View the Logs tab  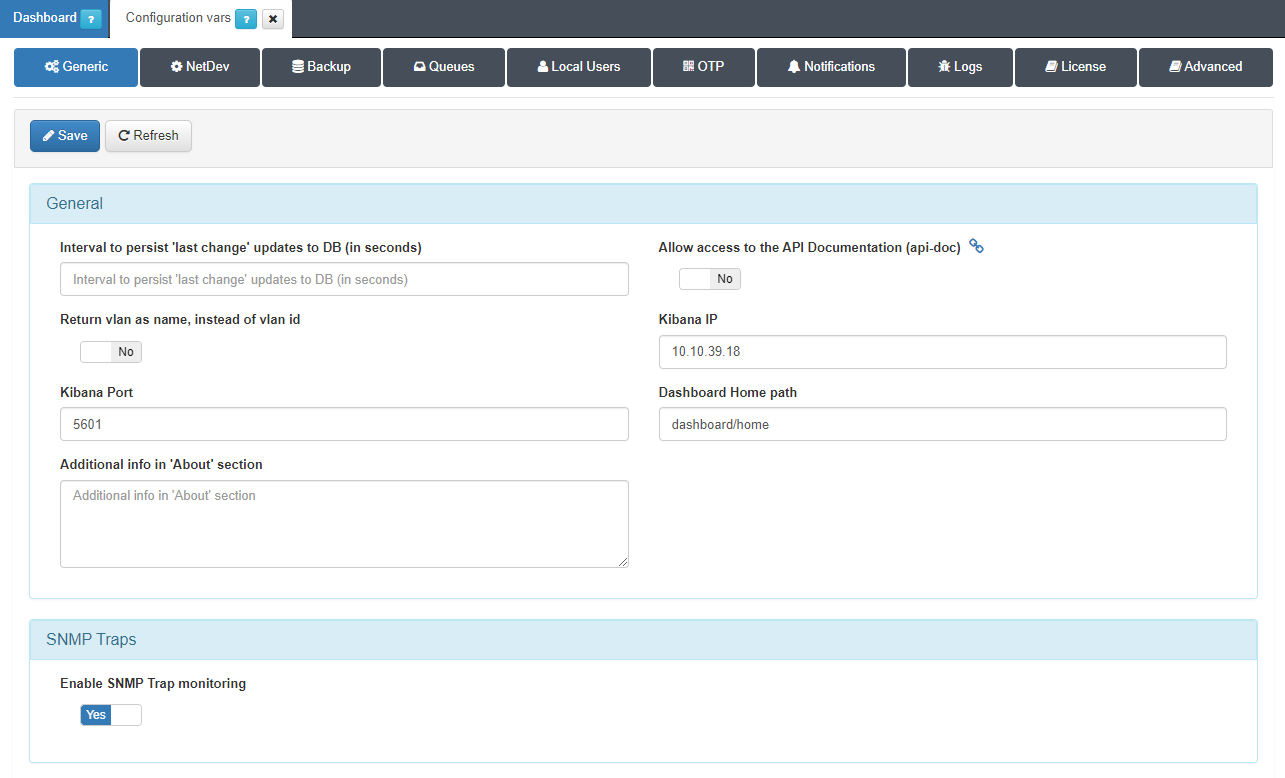(960, 67)
